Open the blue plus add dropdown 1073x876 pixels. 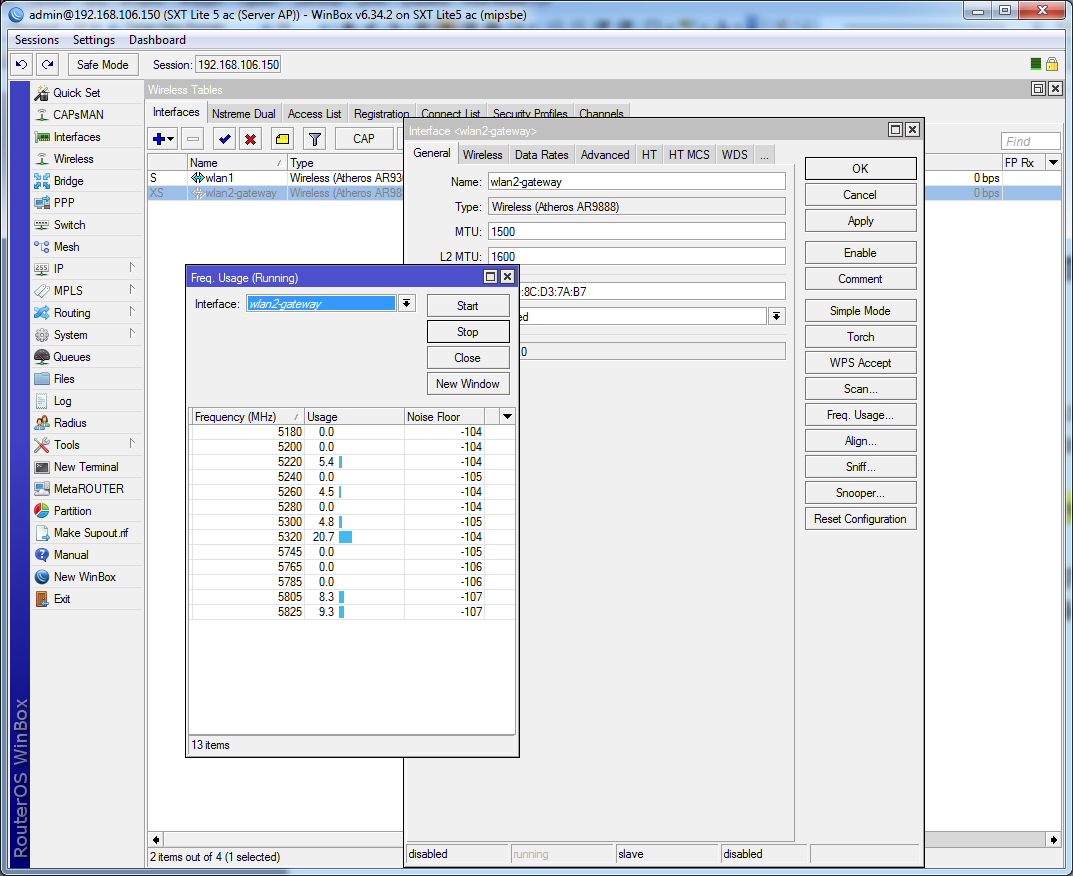coord(163,139)
